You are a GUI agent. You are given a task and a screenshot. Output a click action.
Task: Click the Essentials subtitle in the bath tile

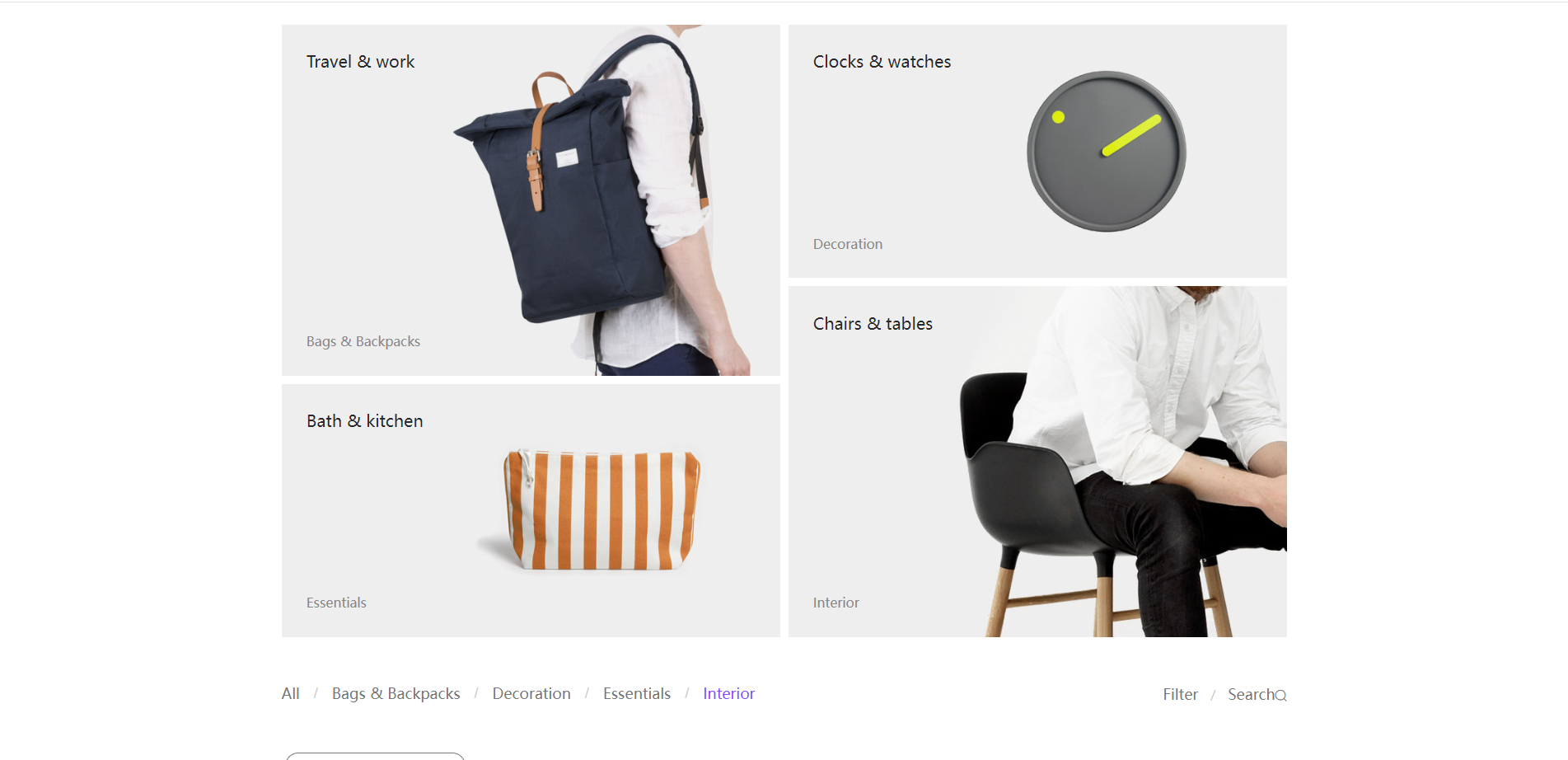tap(336, 603)
